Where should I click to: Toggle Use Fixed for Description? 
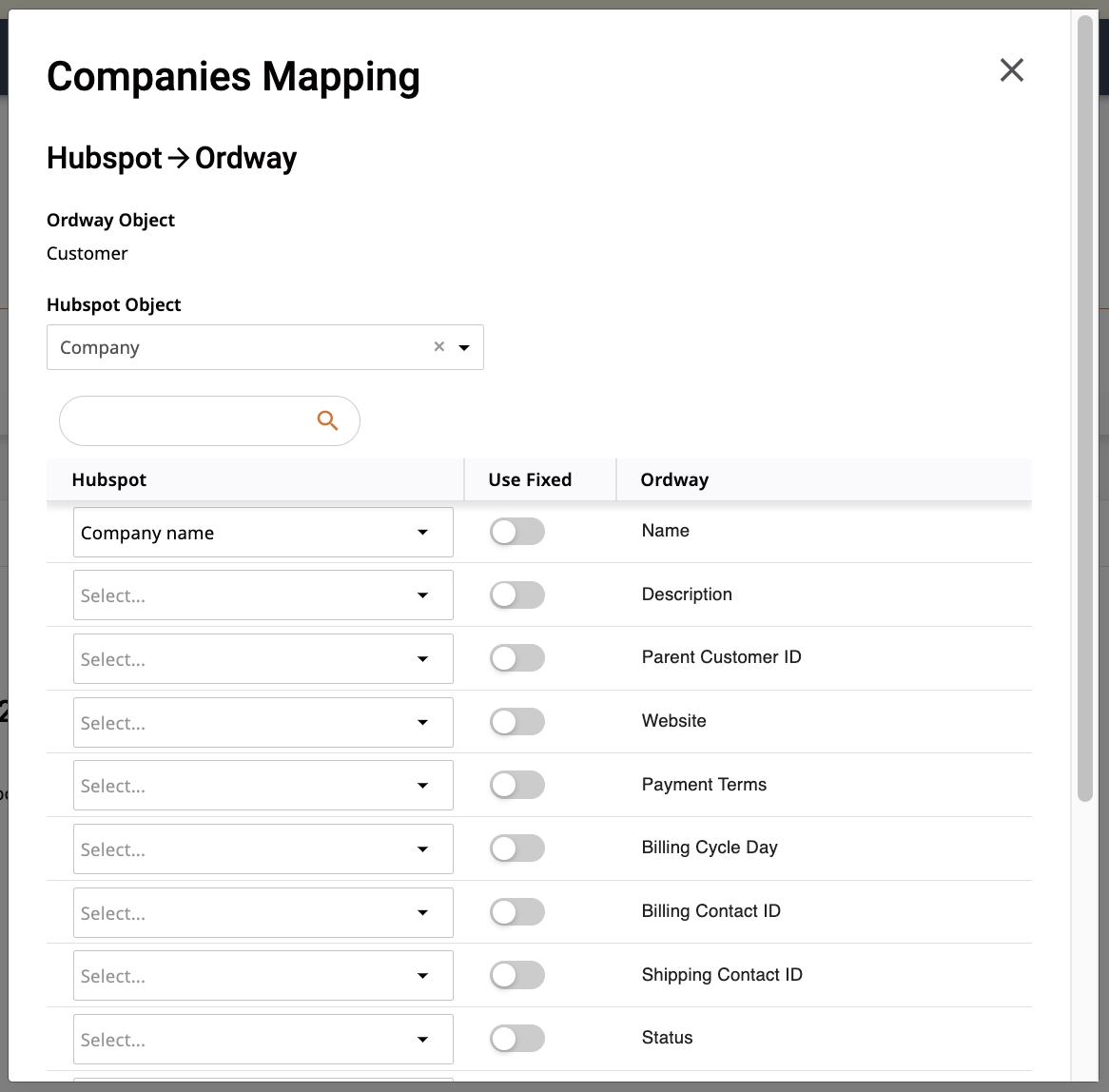click(x=517, y=595)
